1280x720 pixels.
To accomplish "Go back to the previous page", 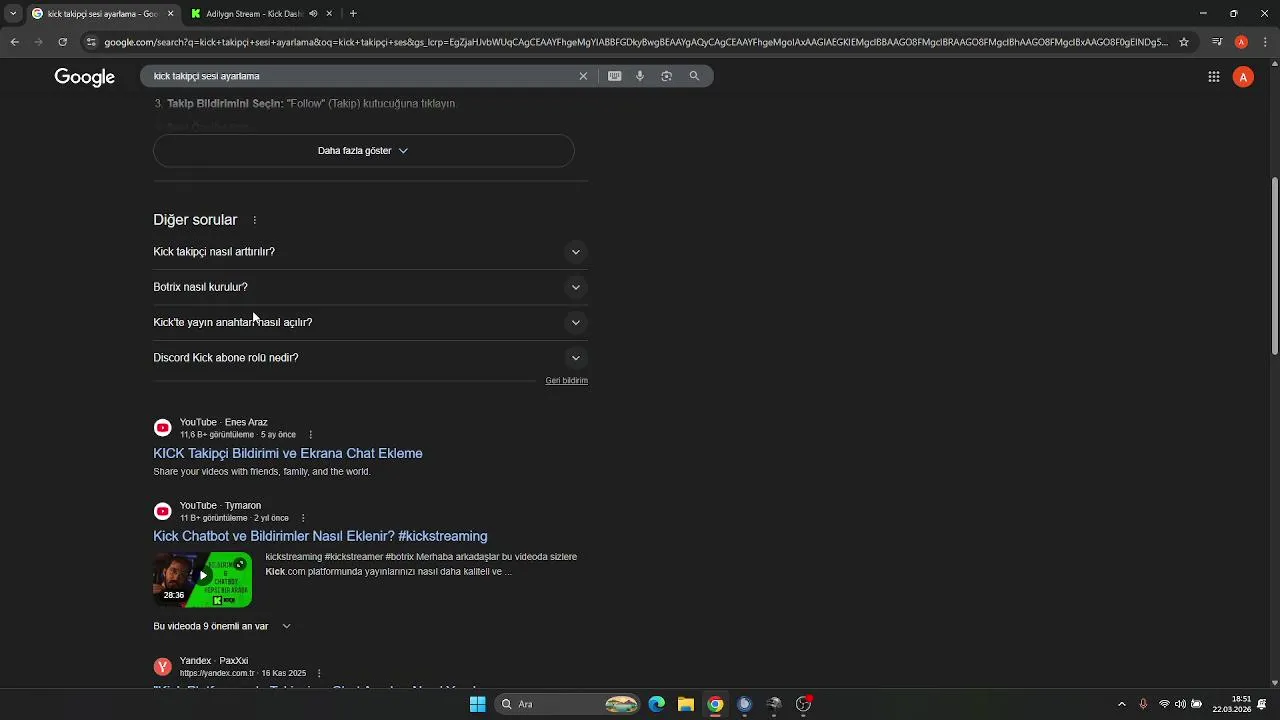I will coord(14,42).
